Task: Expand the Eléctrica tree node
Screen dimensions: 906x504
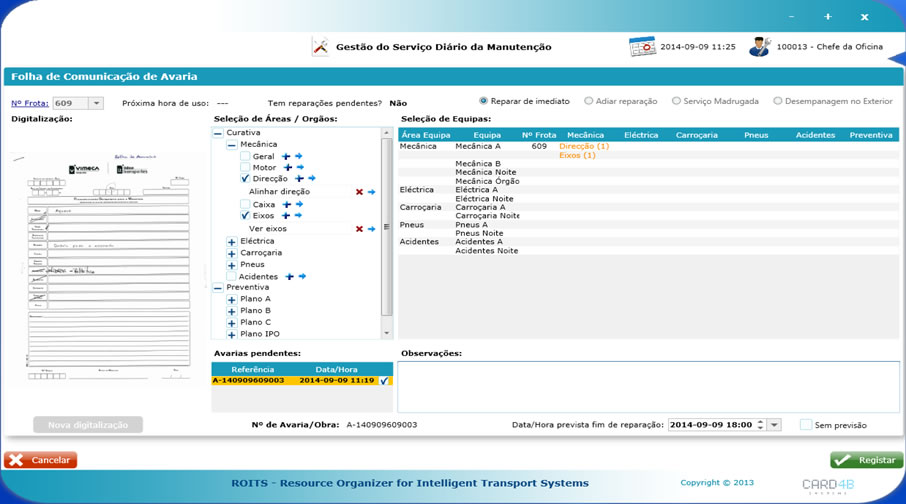Action: pyautogui.click(x=232, y=241)
